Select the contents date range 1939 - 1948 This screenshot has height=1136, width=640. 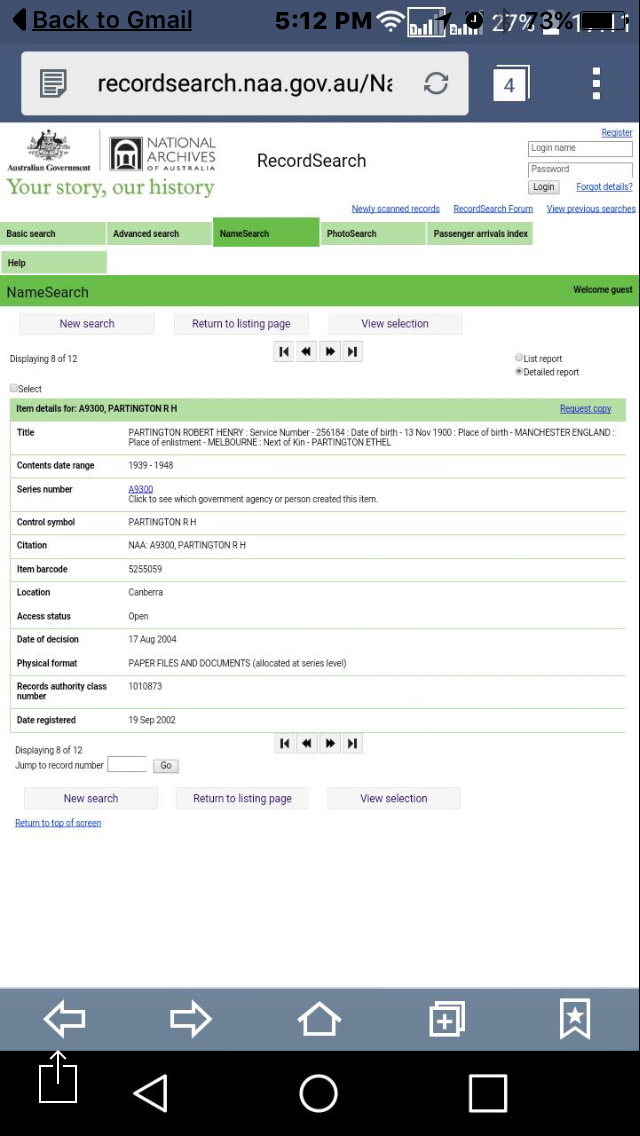151,466
